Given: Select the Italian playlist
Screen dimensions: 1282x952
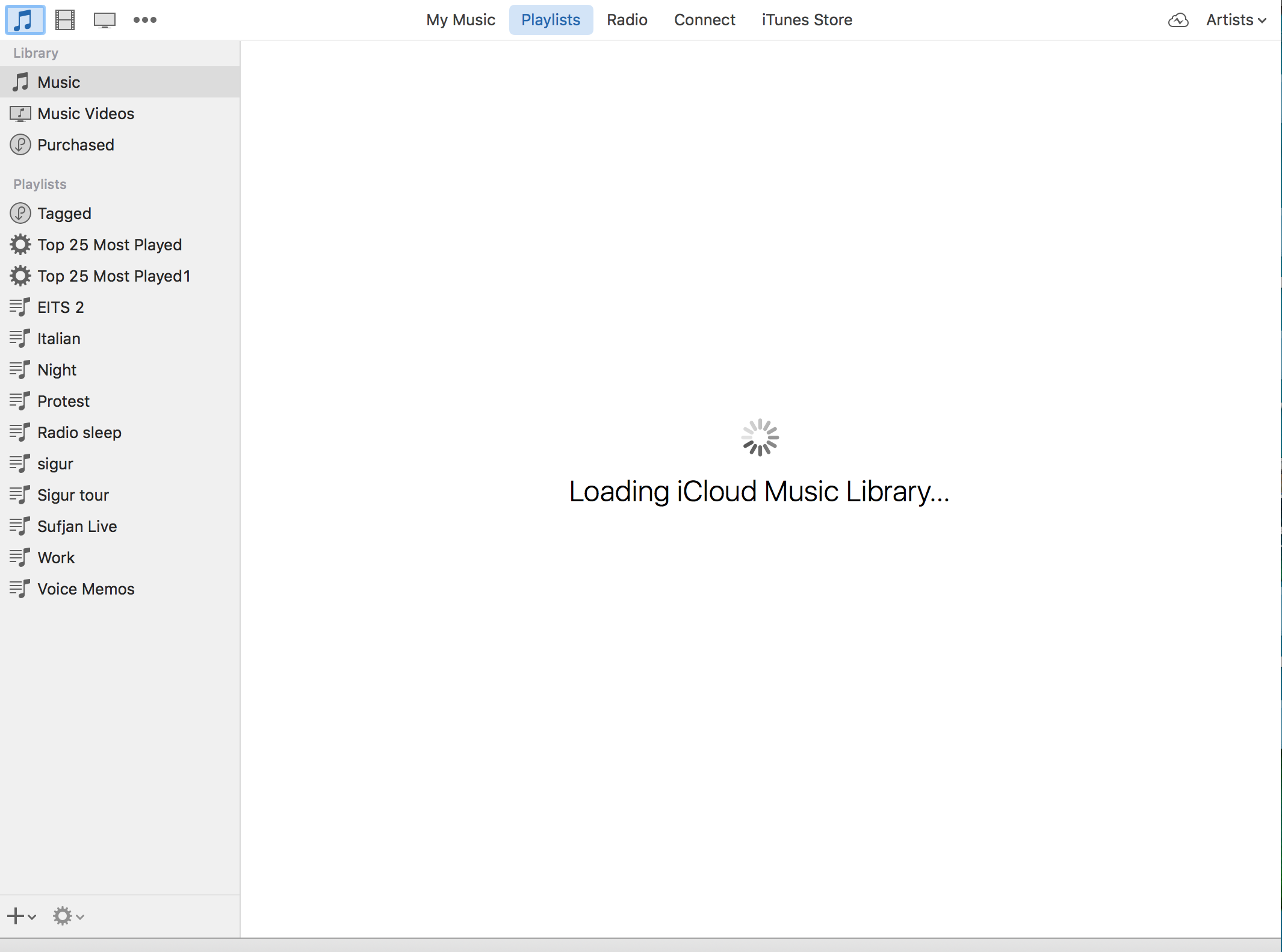Looking at the screenshot, I should coord(120,338).
